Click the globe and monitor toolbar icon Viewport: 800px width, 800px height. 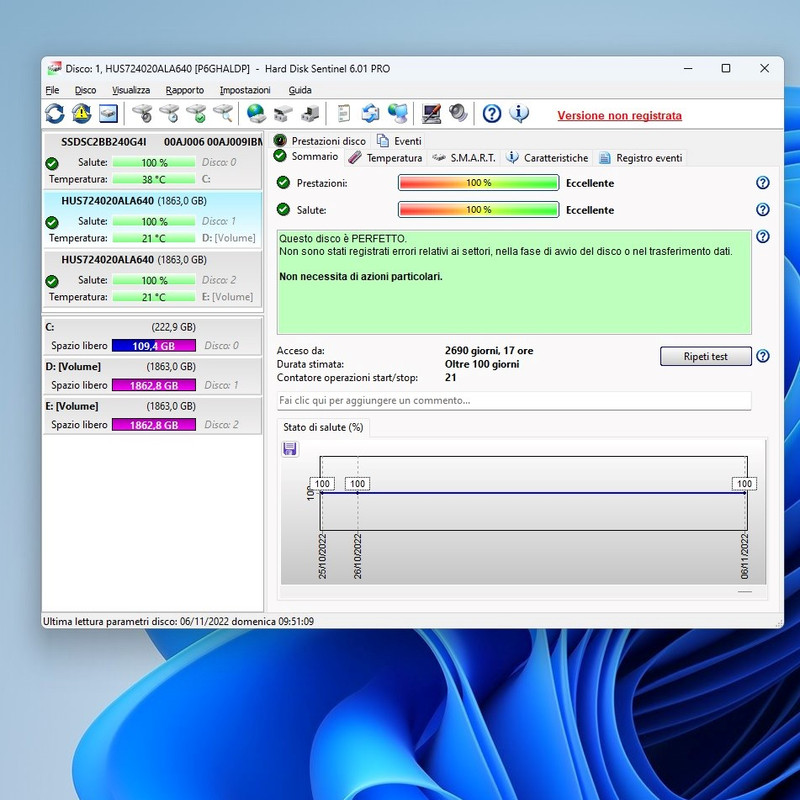(x=397, y=113)
